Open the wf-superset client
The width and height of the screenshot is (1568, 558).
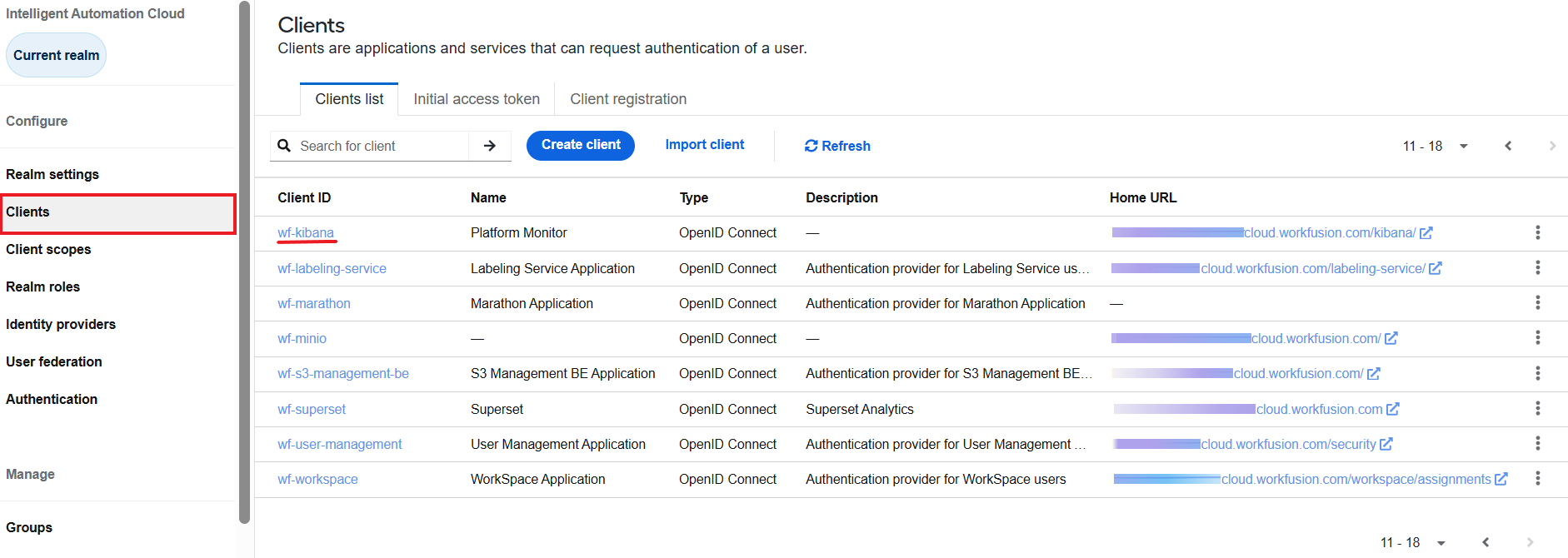312,409
